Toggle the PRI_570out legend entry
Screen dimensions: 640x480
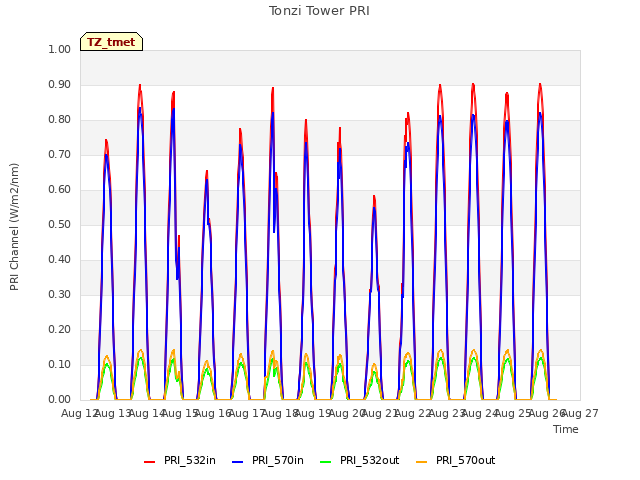click(x=456, y=460)
